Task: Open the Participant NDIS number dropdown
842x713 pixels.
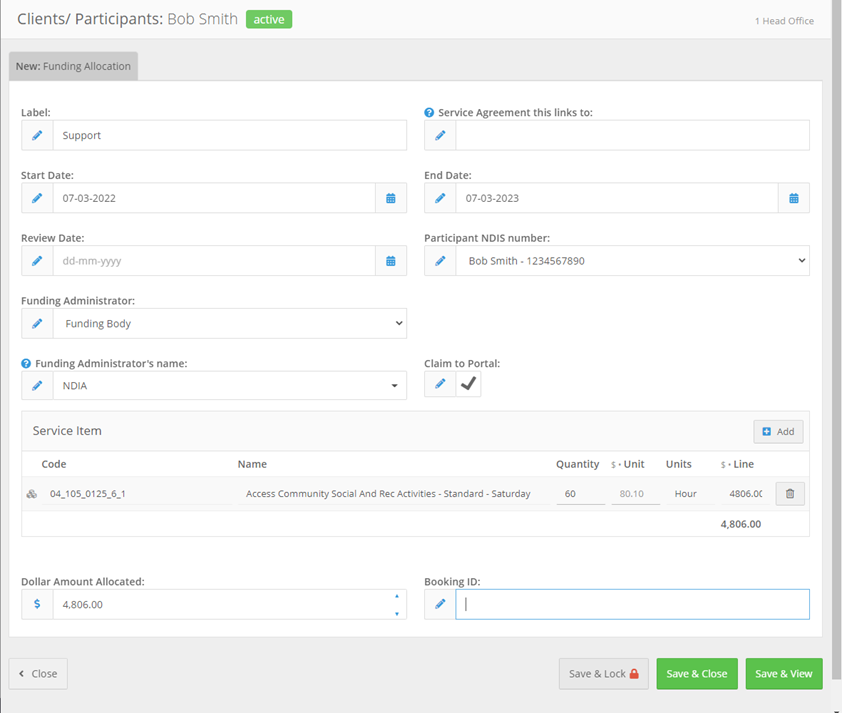Action: click(633, 261)
